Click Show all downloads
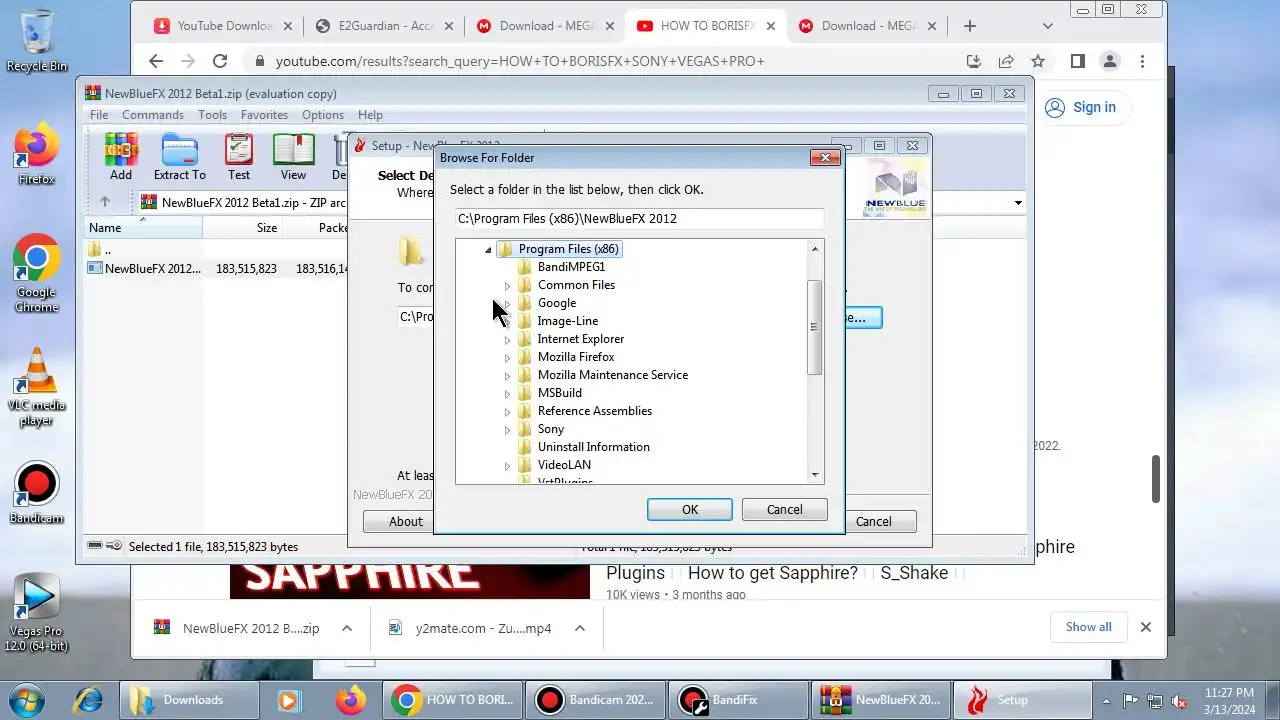 pyautogui.click(x=1088, y=627)
